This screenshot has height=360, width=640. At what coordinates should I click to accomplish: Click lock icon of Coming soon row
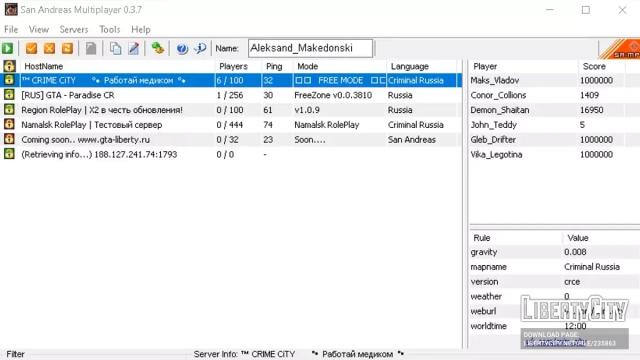9,139
